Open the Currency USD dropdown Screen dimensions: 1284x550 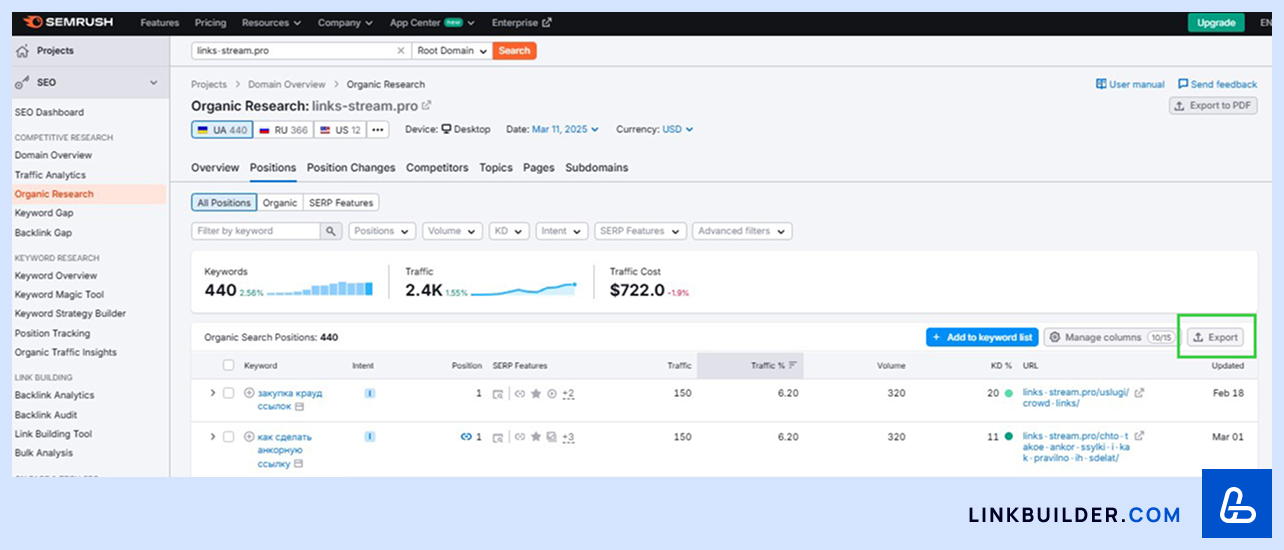[x=677, y=129]
